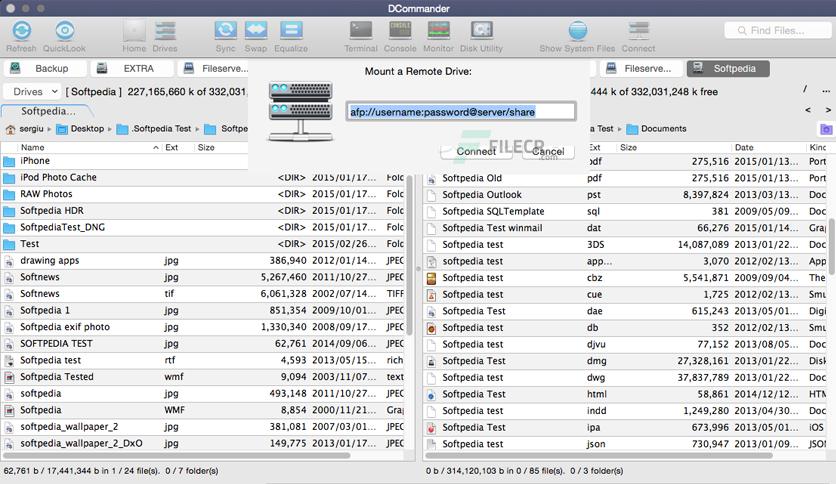Cancel the Mount a Remote Drive dialog
Image resolution: width=836 pixels, height=484 pixels.
[x=548, y=151]
